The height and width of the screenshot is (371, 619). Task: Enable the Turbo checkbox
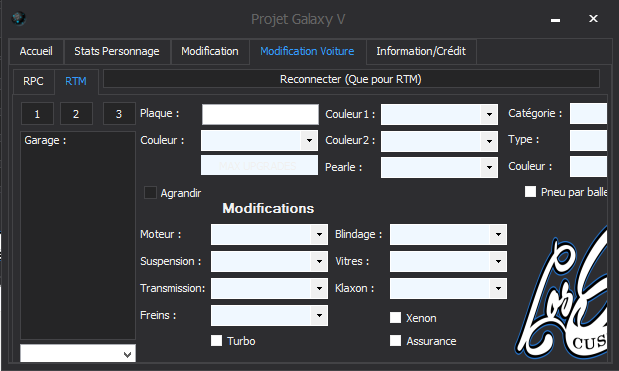pos(216,341)
